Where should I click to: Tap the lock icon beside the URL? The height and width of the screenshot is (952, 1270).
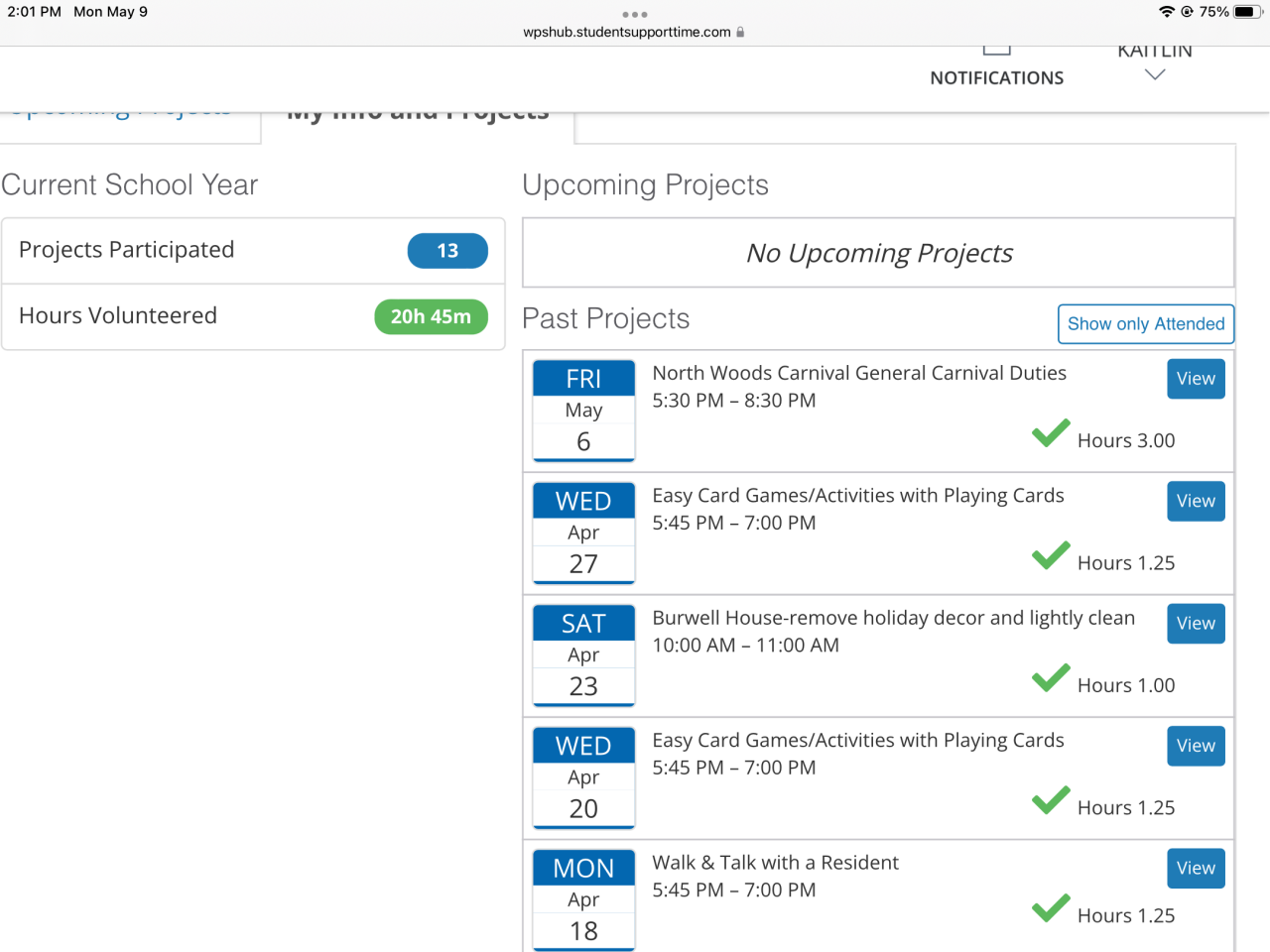point(740,32)
